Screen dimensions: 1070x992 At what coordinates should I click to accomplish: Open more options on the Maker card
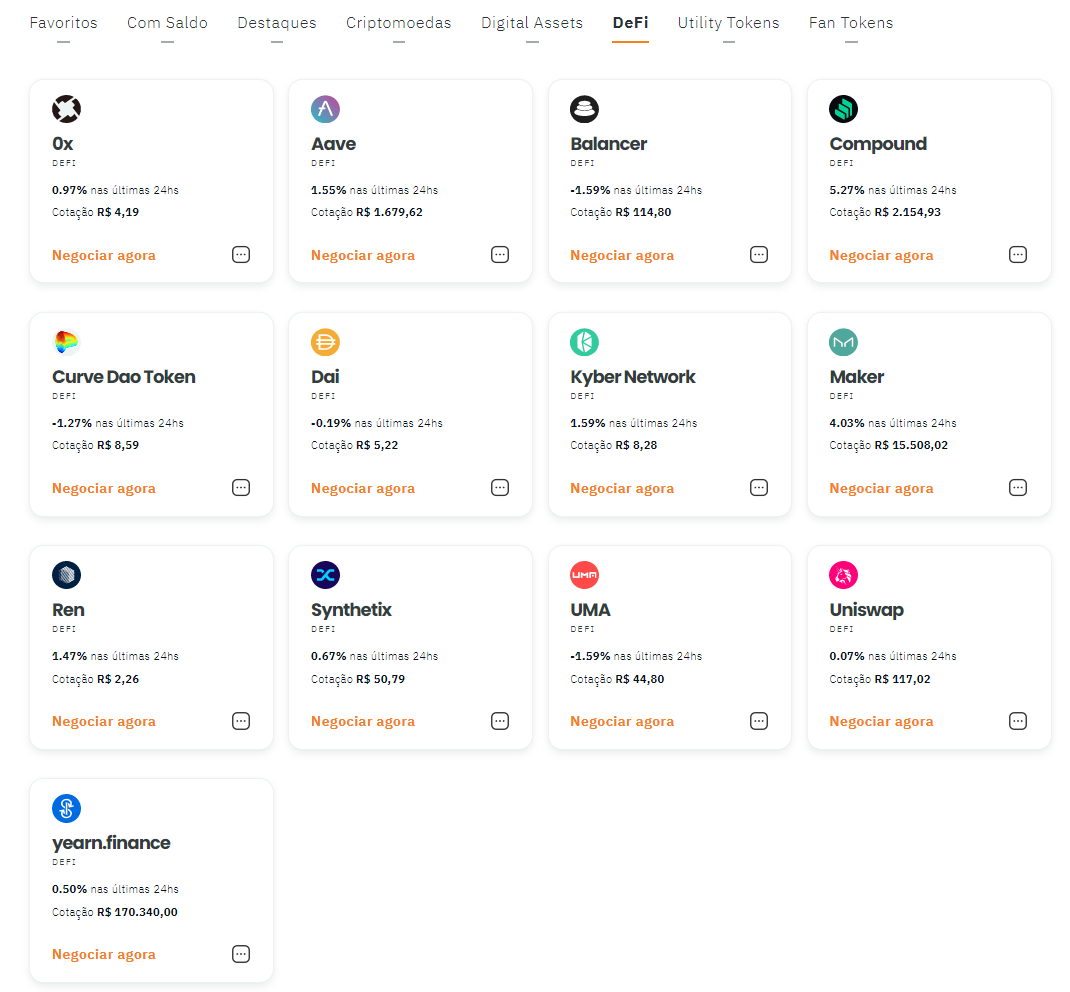pyautogui.click(x=1018, y=488)
